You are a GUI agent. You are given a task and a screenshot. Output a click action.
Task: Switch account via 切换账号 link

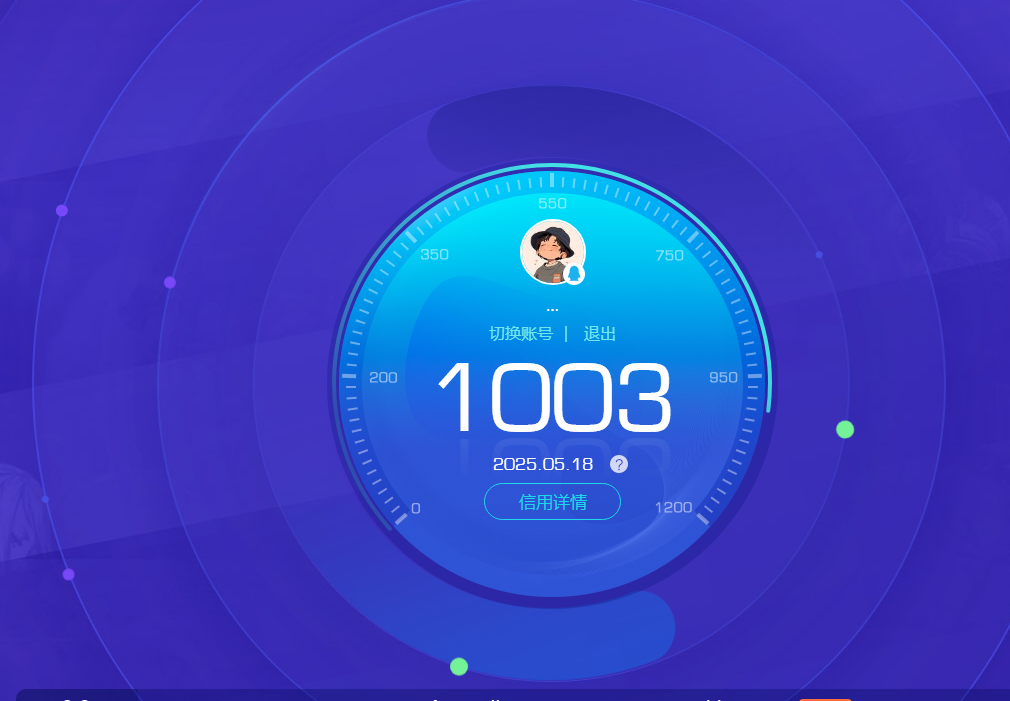(x=520, y=334)
